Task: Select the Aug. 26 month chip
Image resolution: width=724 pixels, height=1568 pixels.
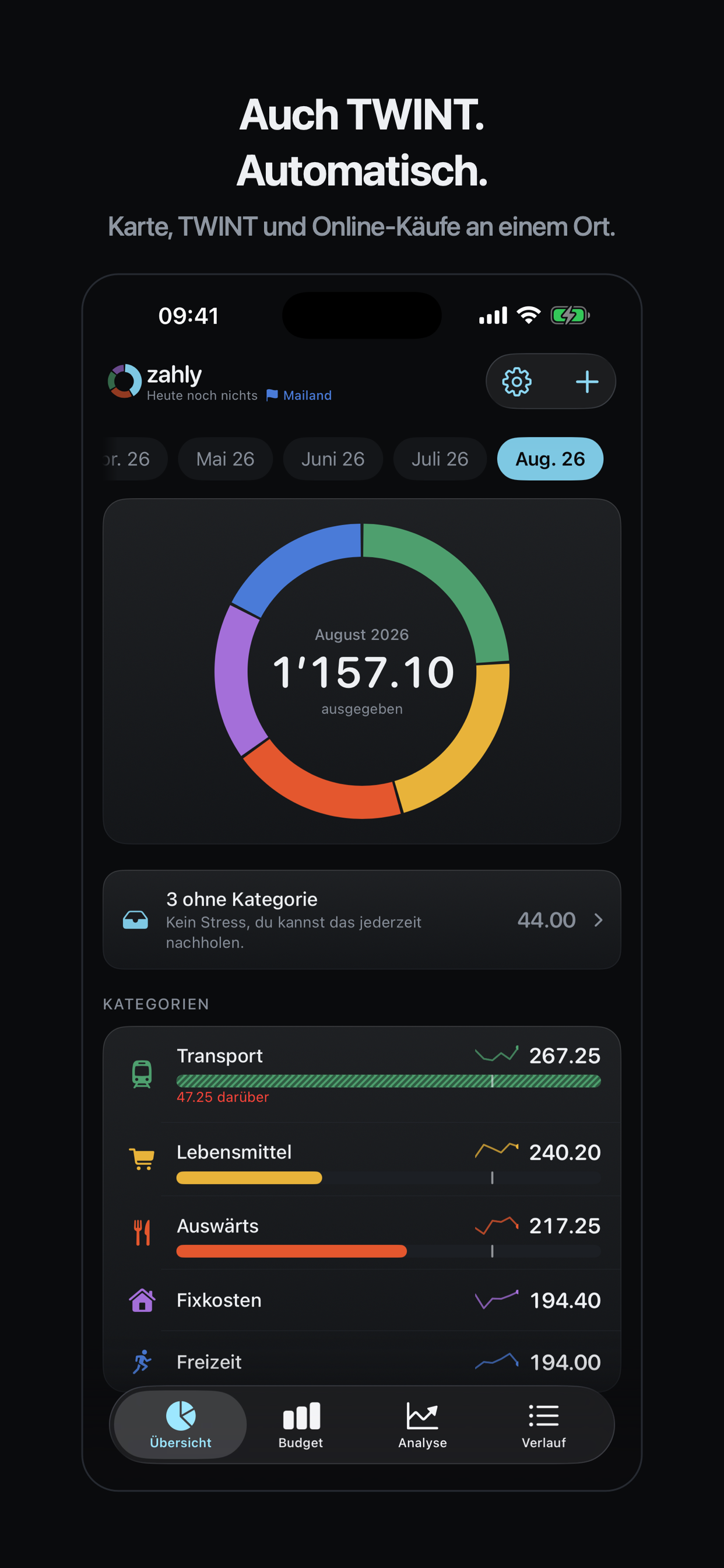Action: [x=550, y=459]
